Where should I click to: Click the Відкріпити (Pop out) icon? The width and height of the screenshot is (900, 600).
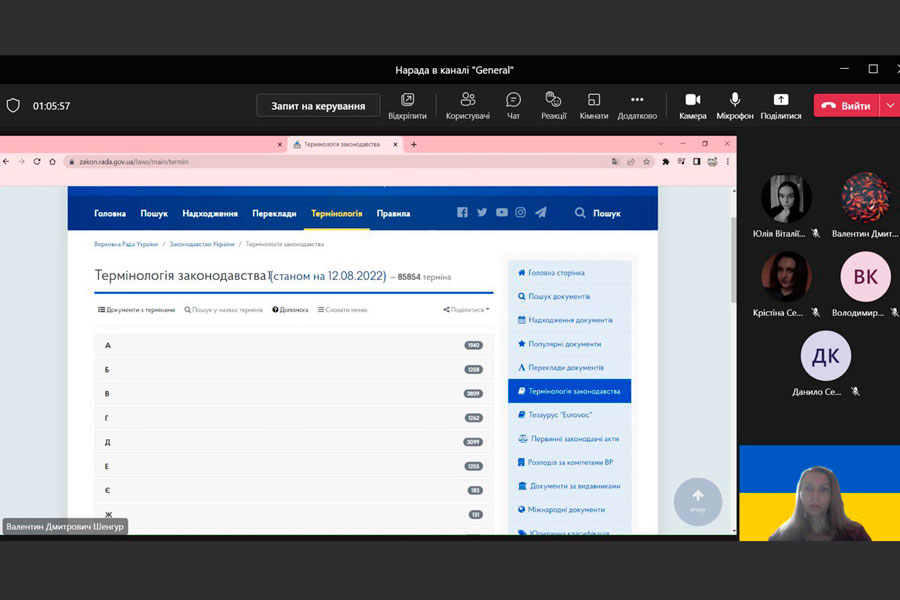point(407,105)
